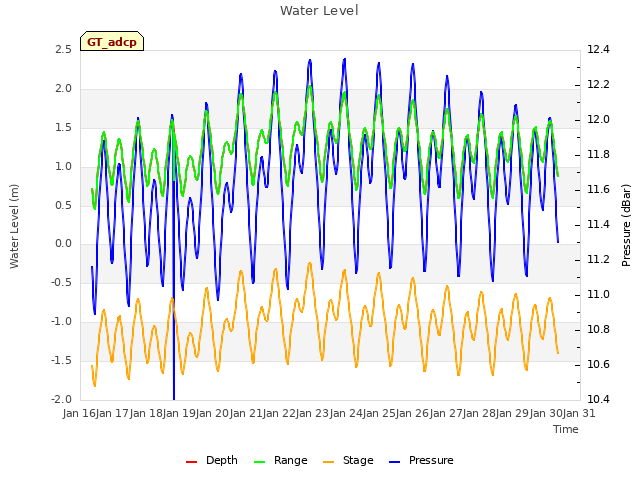The height and width of the screenshot is (480, 640).
Task: Click the 0.0 left axis value
Action: coord(63,244)
